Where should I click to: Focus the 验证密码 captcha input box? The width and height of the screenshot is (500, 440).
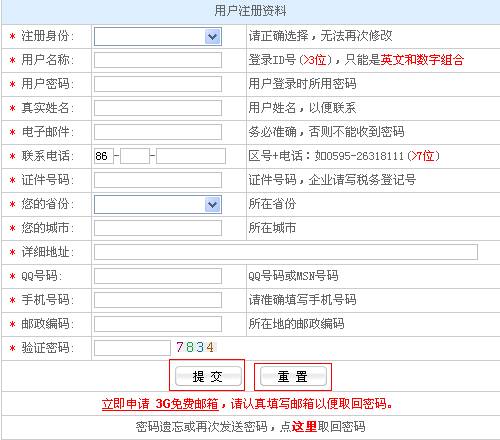(x=132, y=348)
